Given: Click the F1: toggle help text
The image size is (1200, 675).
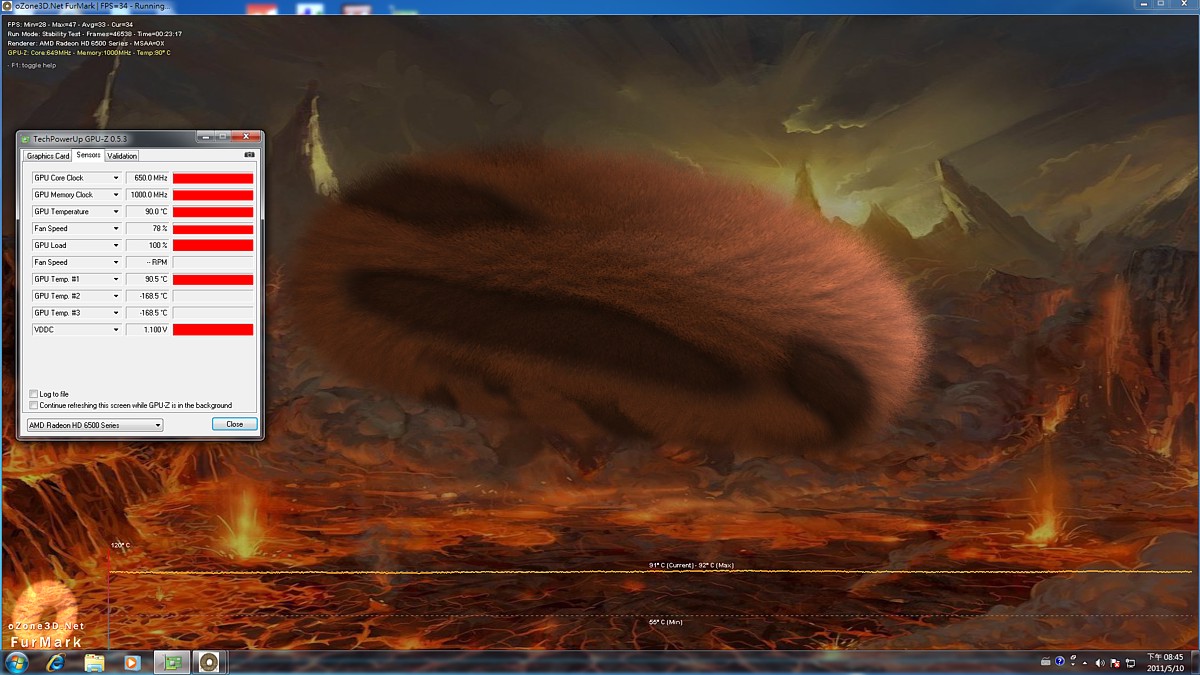Looking at the screenshot, I should [32, 65].
